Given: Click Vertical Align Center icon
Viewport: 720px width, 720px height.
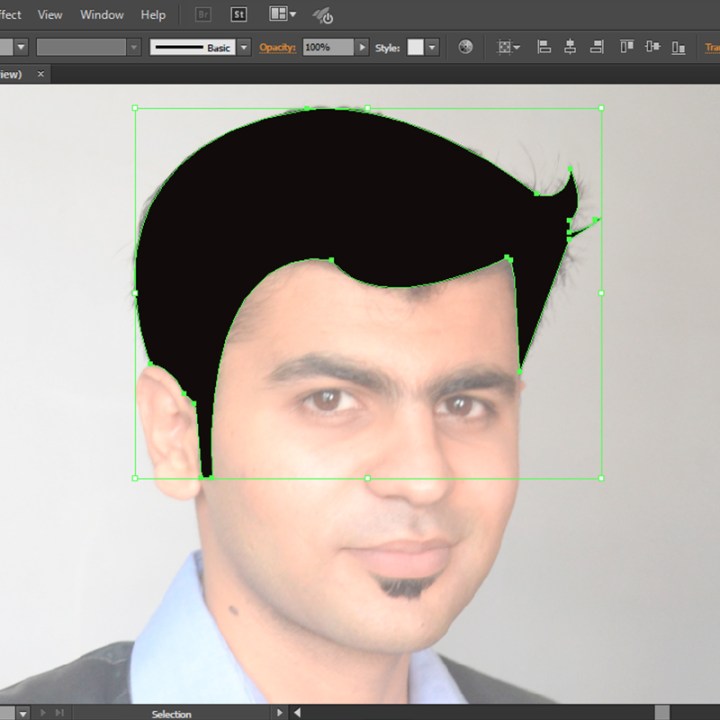Looking at the screenshot, I should coord(653,47).
